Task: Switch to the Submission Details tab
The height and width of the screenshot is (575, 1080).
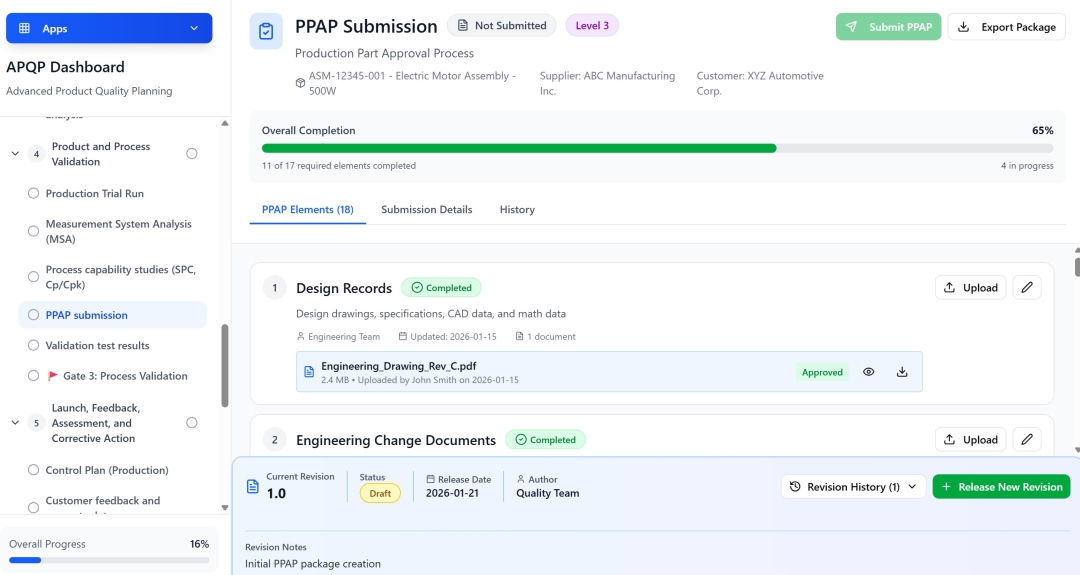Action: coord(426,209)
